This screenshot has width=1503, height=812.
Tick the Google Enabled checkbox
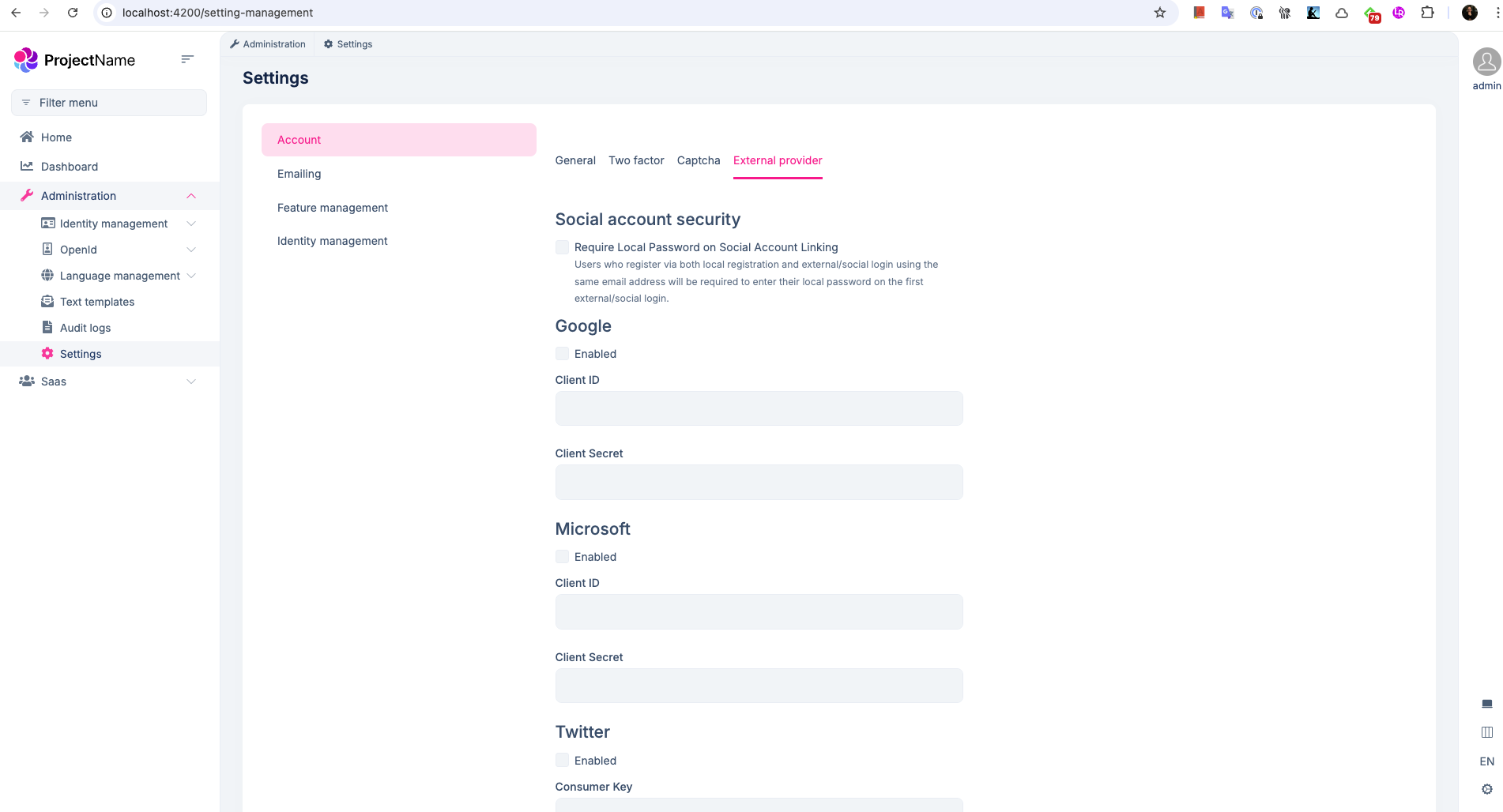pyautogui.click(x=562, y=354)
